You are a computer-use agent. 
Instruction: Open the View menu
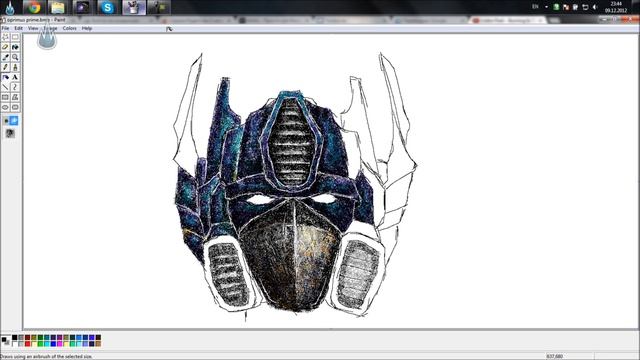pyautogui.click(x=33, y=29)
